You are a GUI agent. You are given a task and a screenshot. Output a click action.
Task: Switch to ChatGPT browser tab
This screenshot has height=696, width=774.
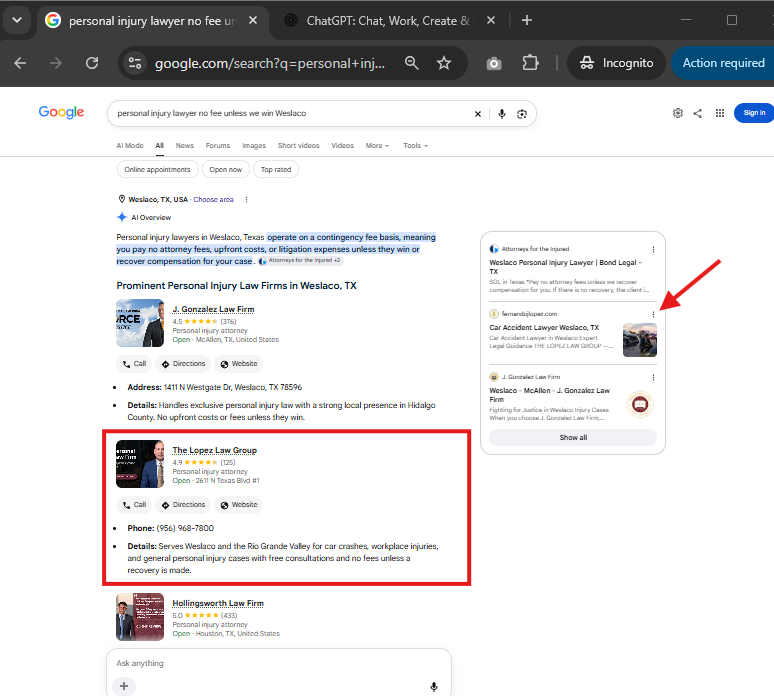click(x=378, y=21)
